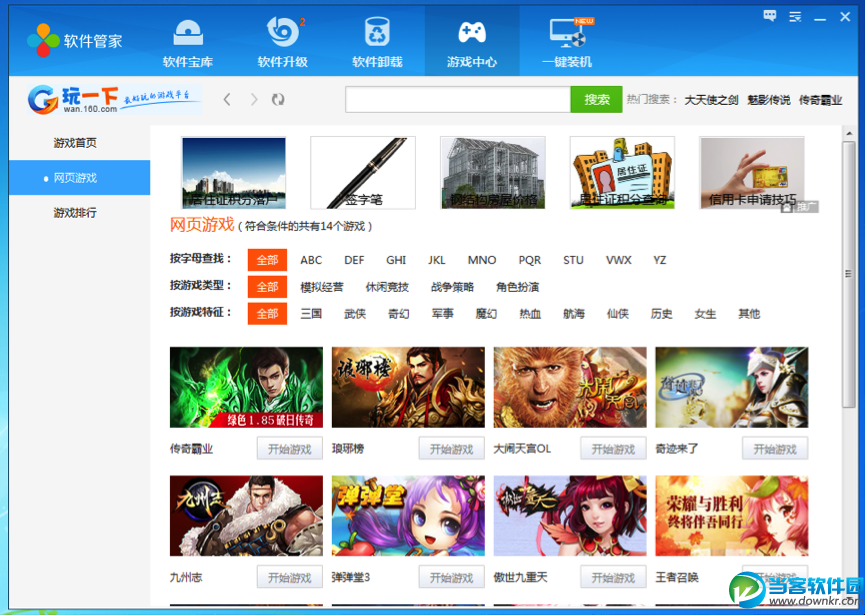The image size is (865, 615).
Task: Click the 玩一下 wan.160.com logo
Action: (x=114, y=99)
